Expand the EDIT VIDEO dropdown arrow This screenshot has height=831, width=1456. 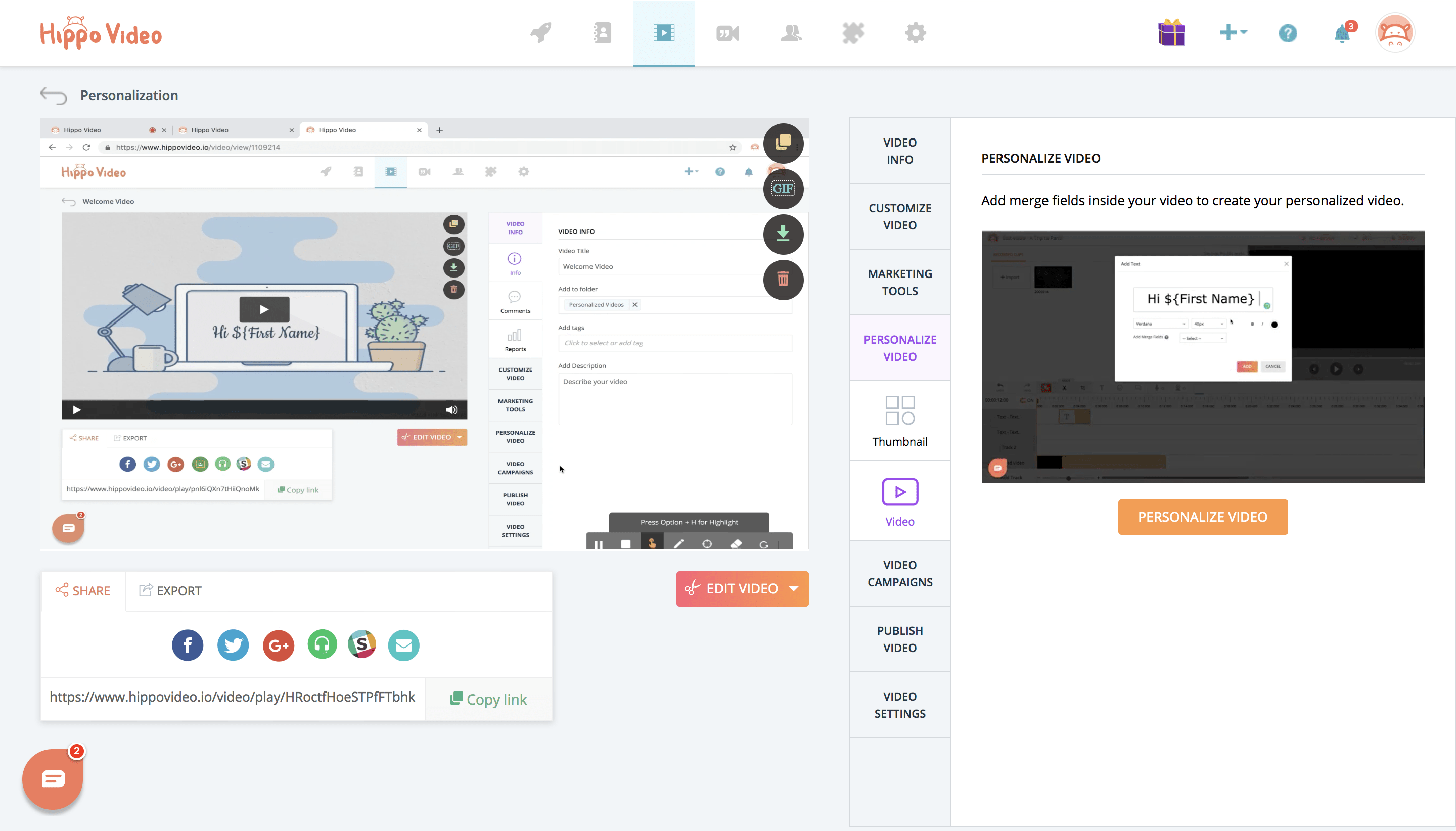[x=794, y=589]
